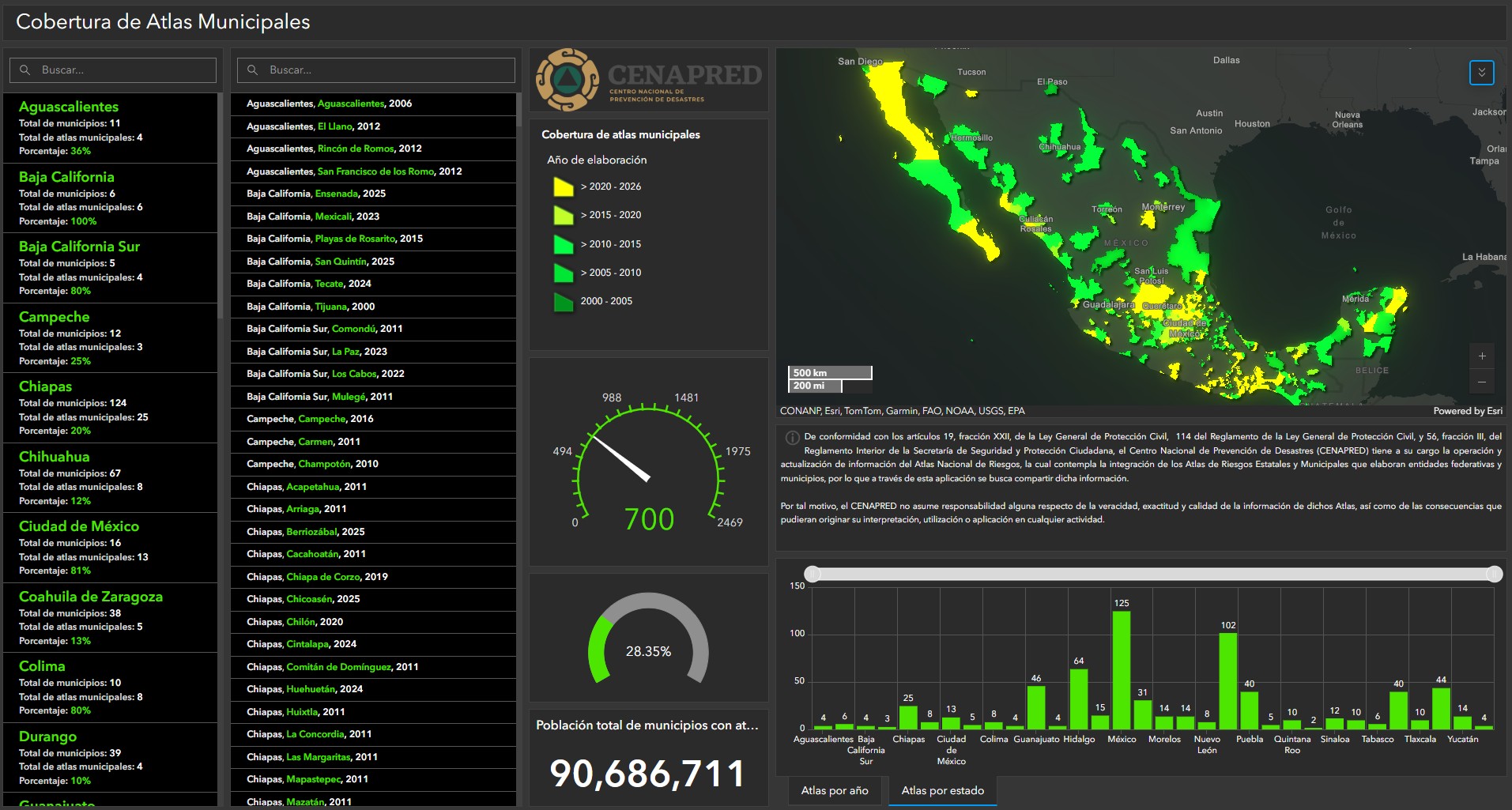Click the row Baja California, Tijuana, 2000
1512x810 pixels.
point(373,307)
